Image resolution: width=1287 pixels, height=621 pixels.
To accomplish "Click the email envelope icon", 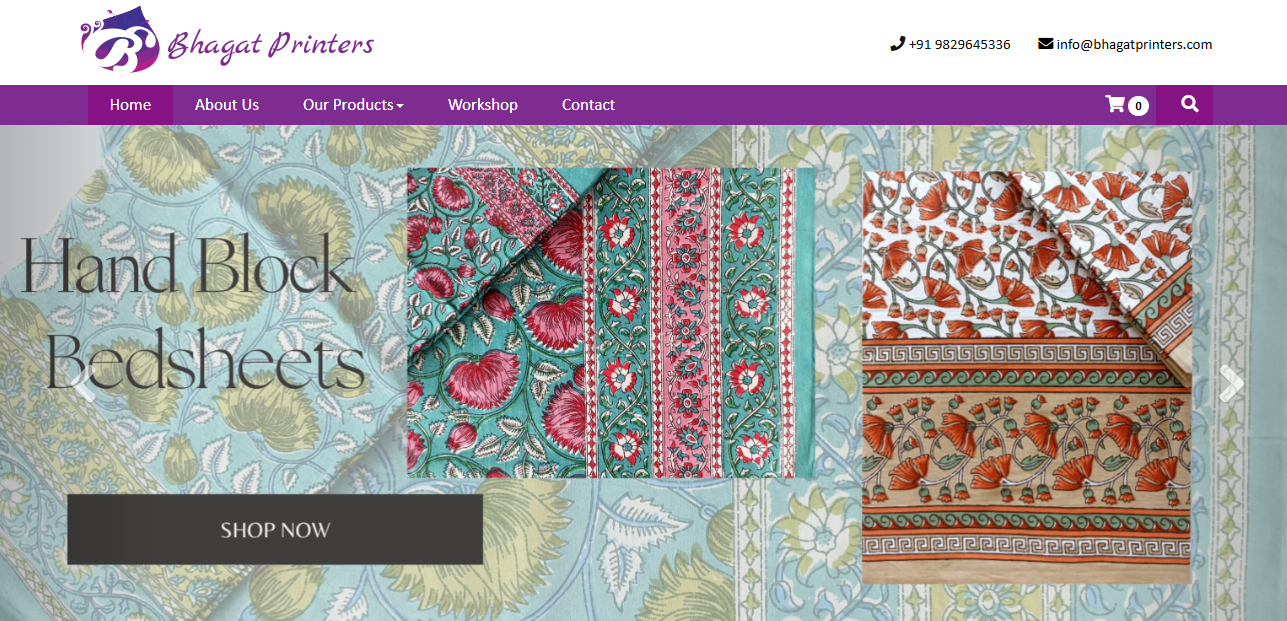I will point(1046,44).
